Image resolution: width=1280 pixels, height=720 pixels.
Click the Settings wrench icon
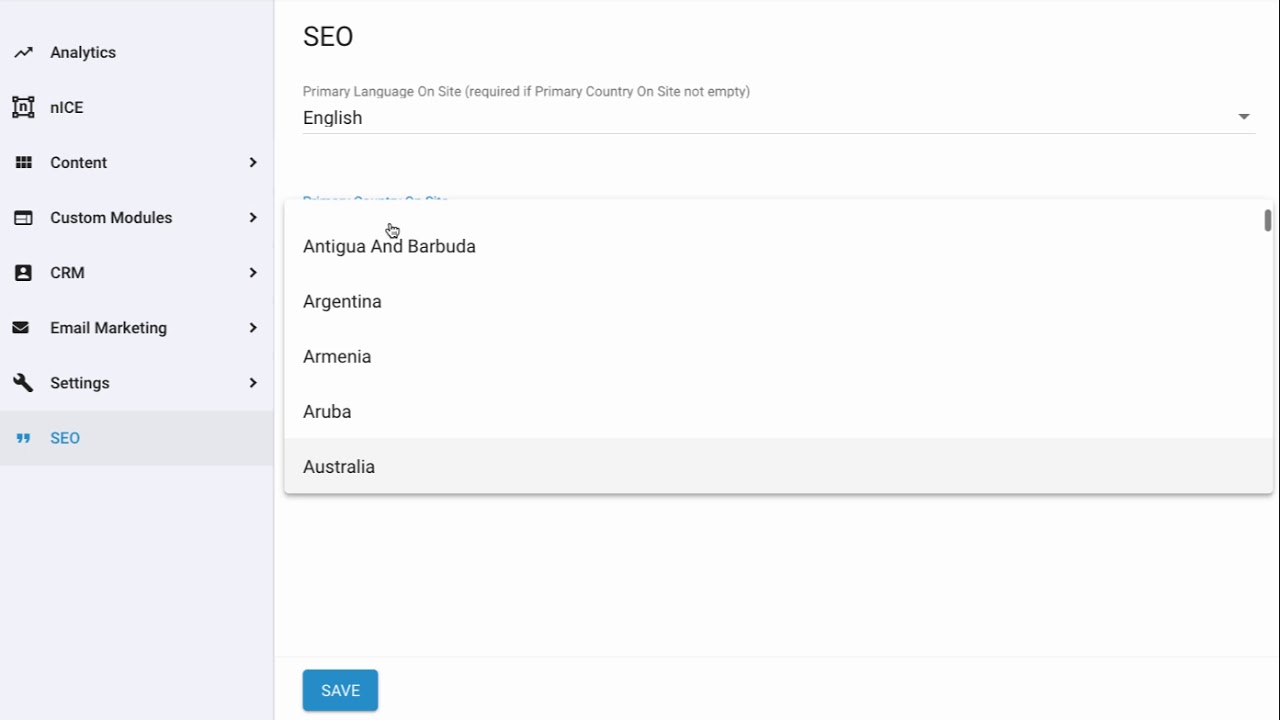pos(23,382)
